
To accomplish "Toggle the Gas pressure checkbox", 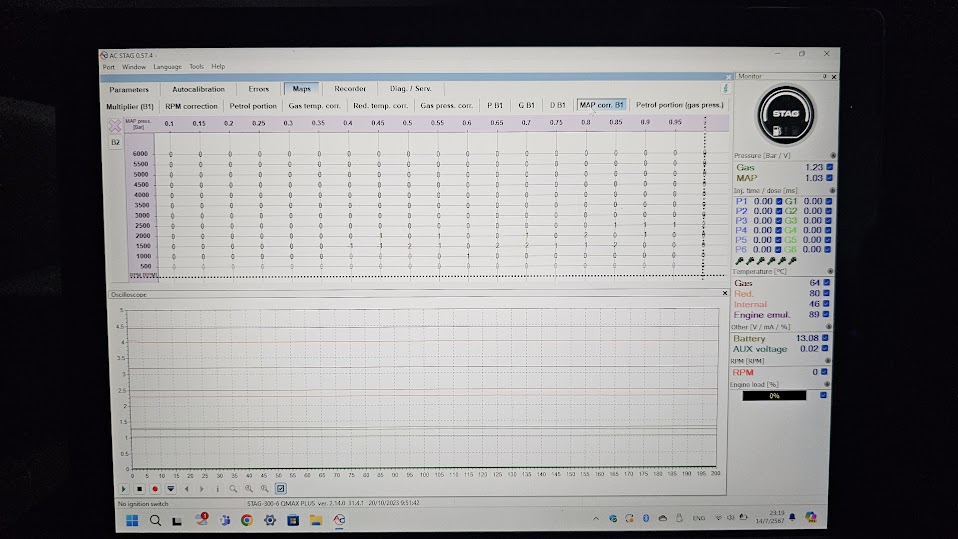I will point(830,167).
